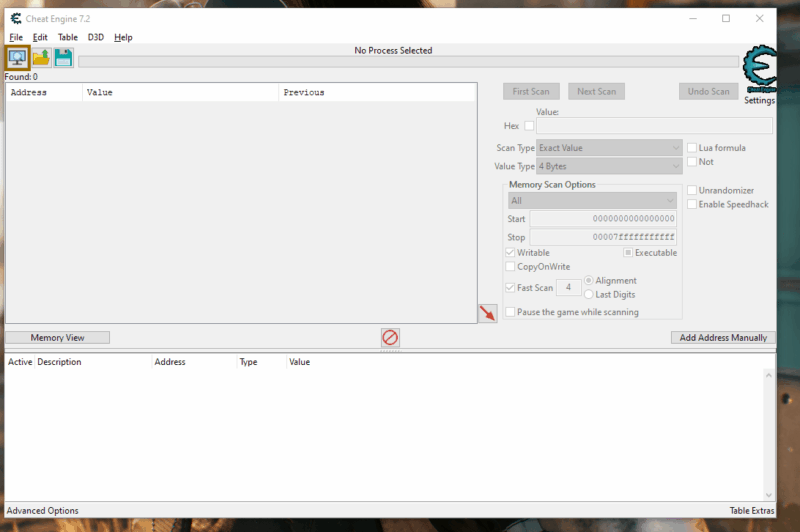
Task: Enable the Unrandomizer option
Action: [x=692, y=190]
